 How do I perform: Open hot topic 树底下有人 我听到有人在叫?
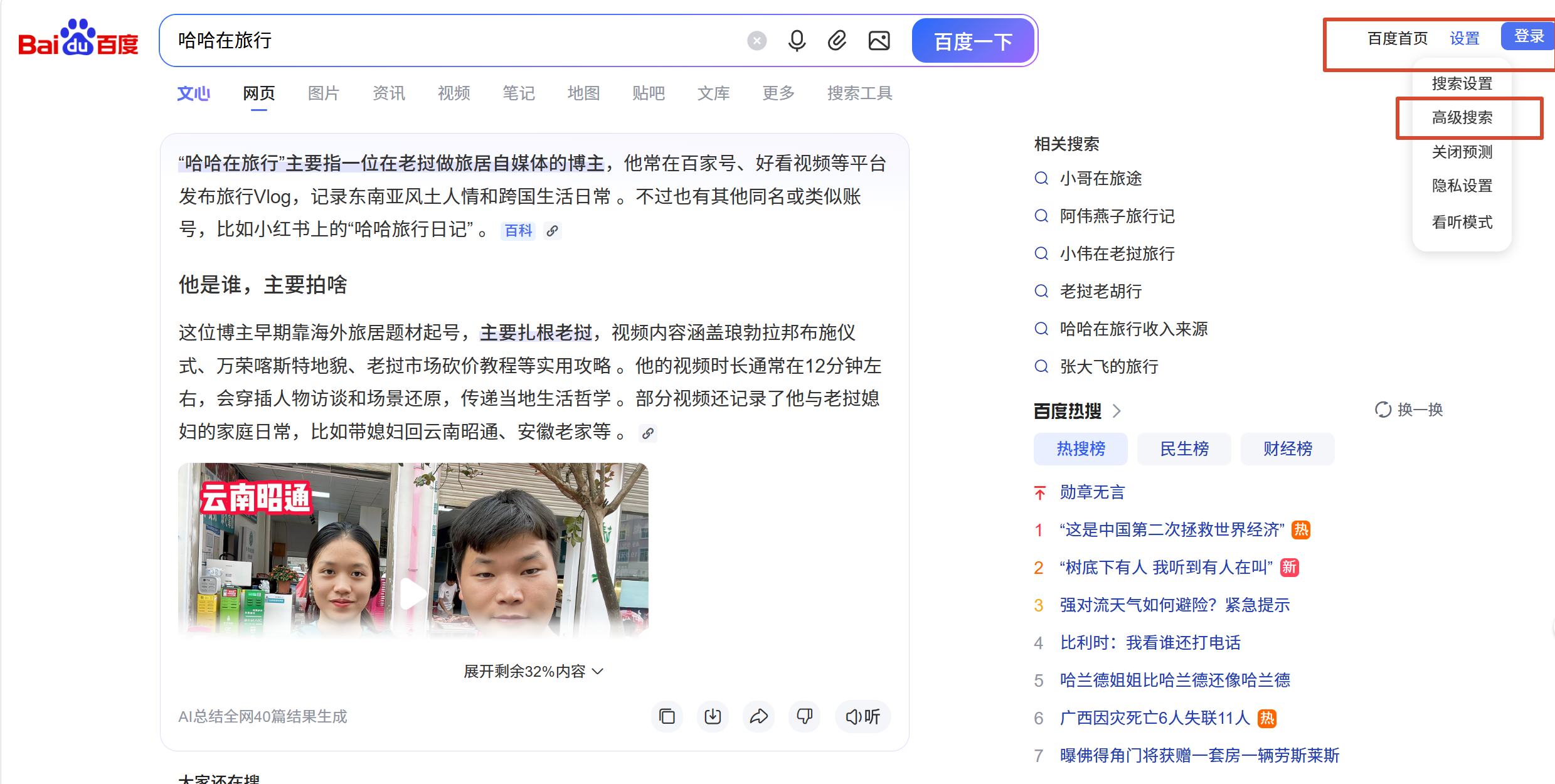tap(1166, 568)
